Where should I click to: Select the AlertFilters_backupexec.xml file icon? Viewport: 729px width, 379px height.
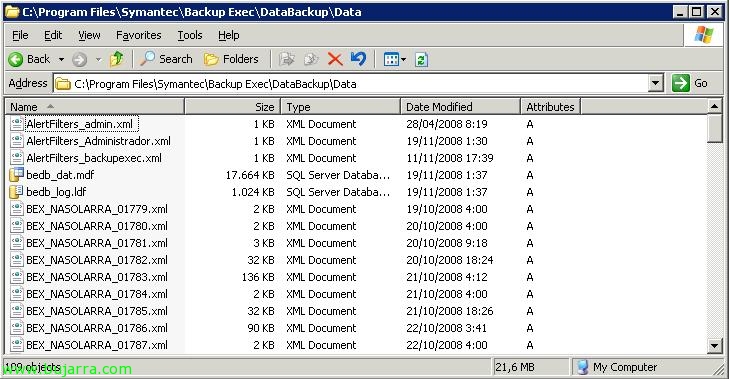point(17,158)
